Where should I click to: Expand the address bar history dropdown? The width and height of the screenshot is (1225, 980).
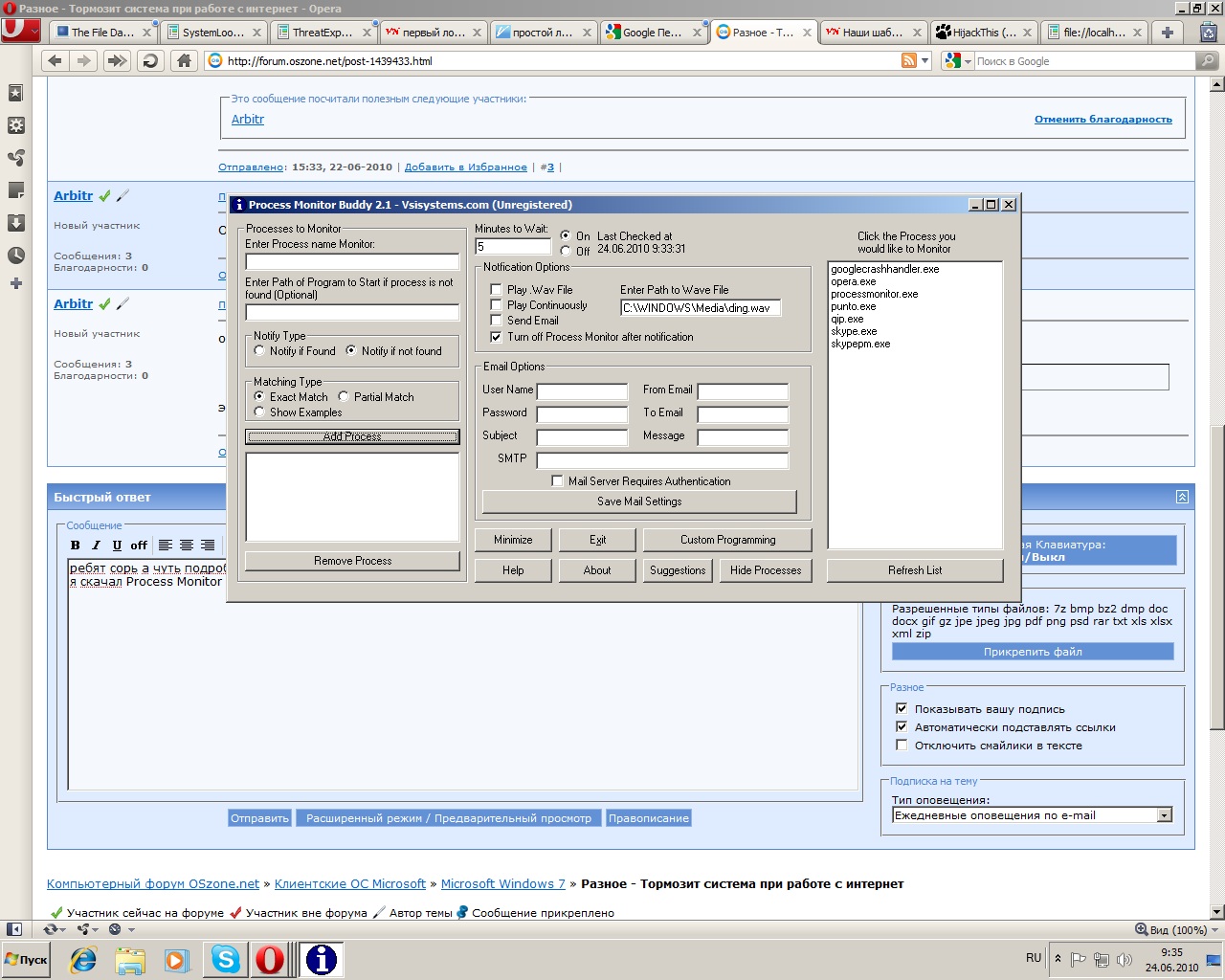point(924,61)
